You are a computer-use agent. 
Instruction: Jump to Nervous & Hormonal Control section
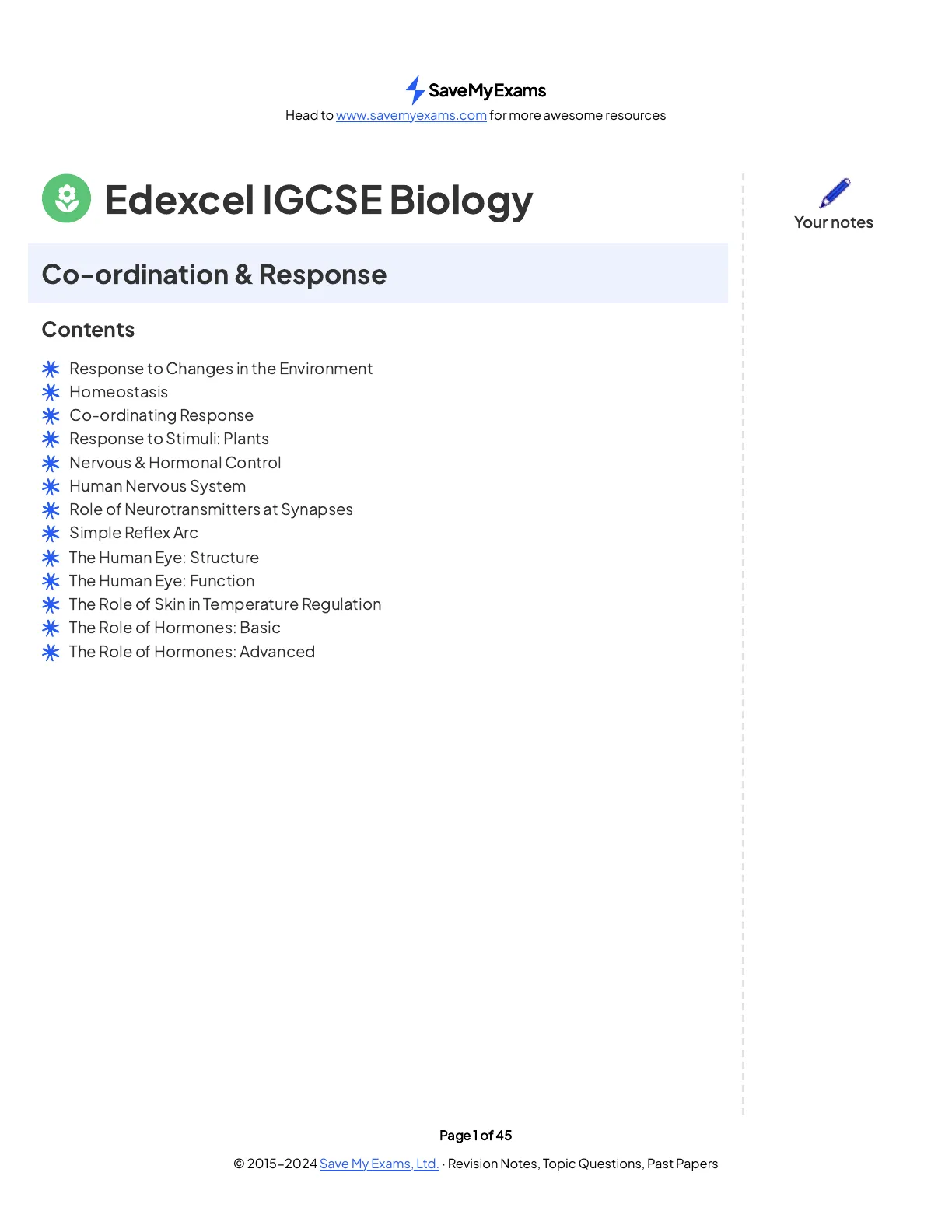pos(175,463)
